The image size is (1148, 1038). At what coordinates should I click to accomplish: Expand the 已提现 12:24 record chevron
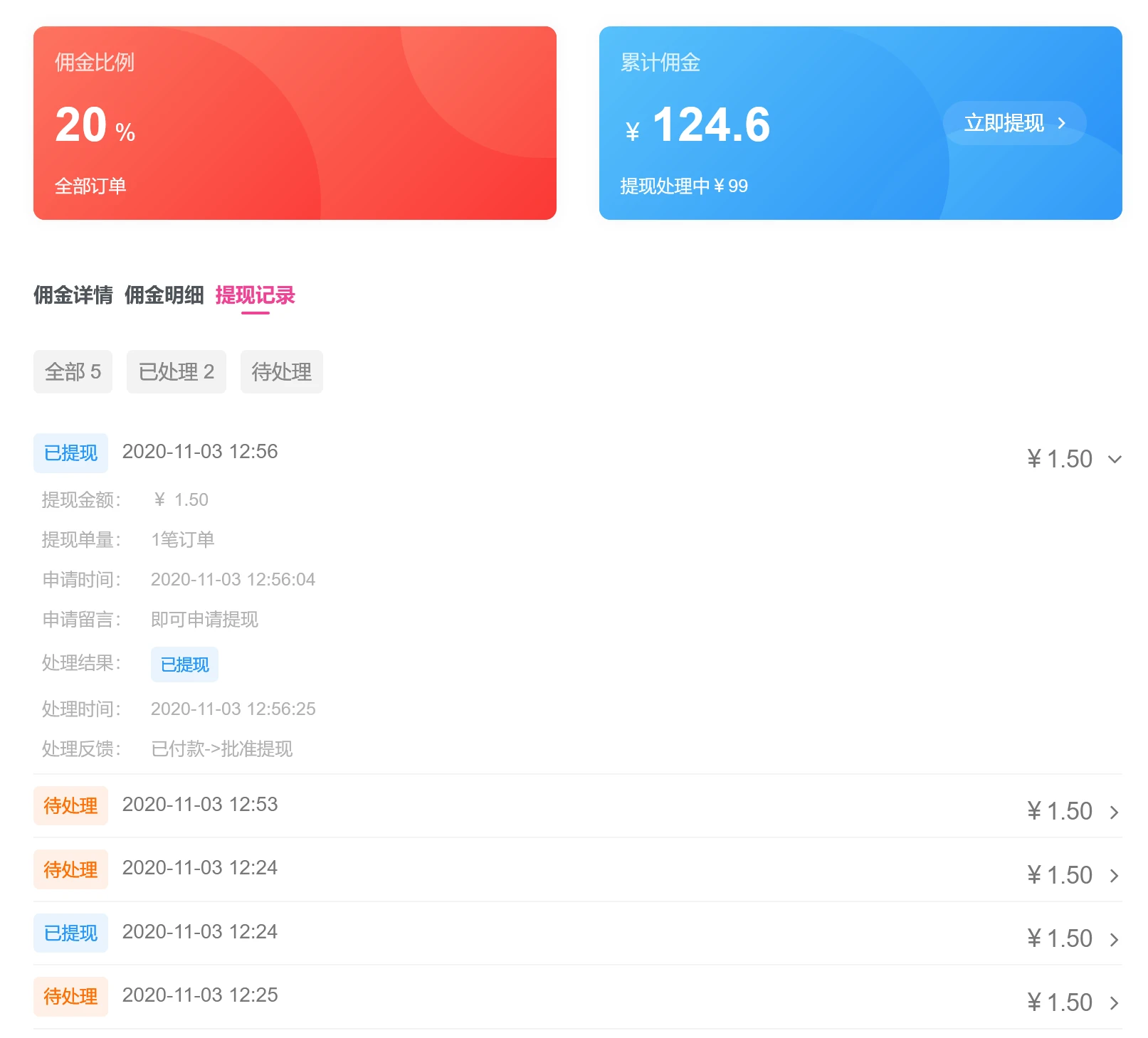click(1115, 940)
